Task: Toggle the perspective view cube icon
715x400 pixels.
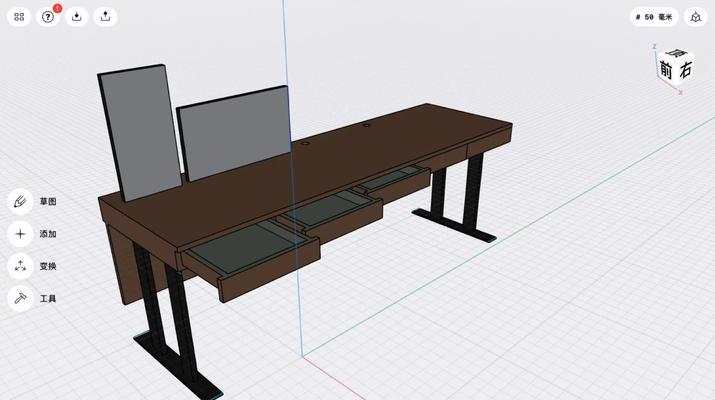Action: (695, 17)
